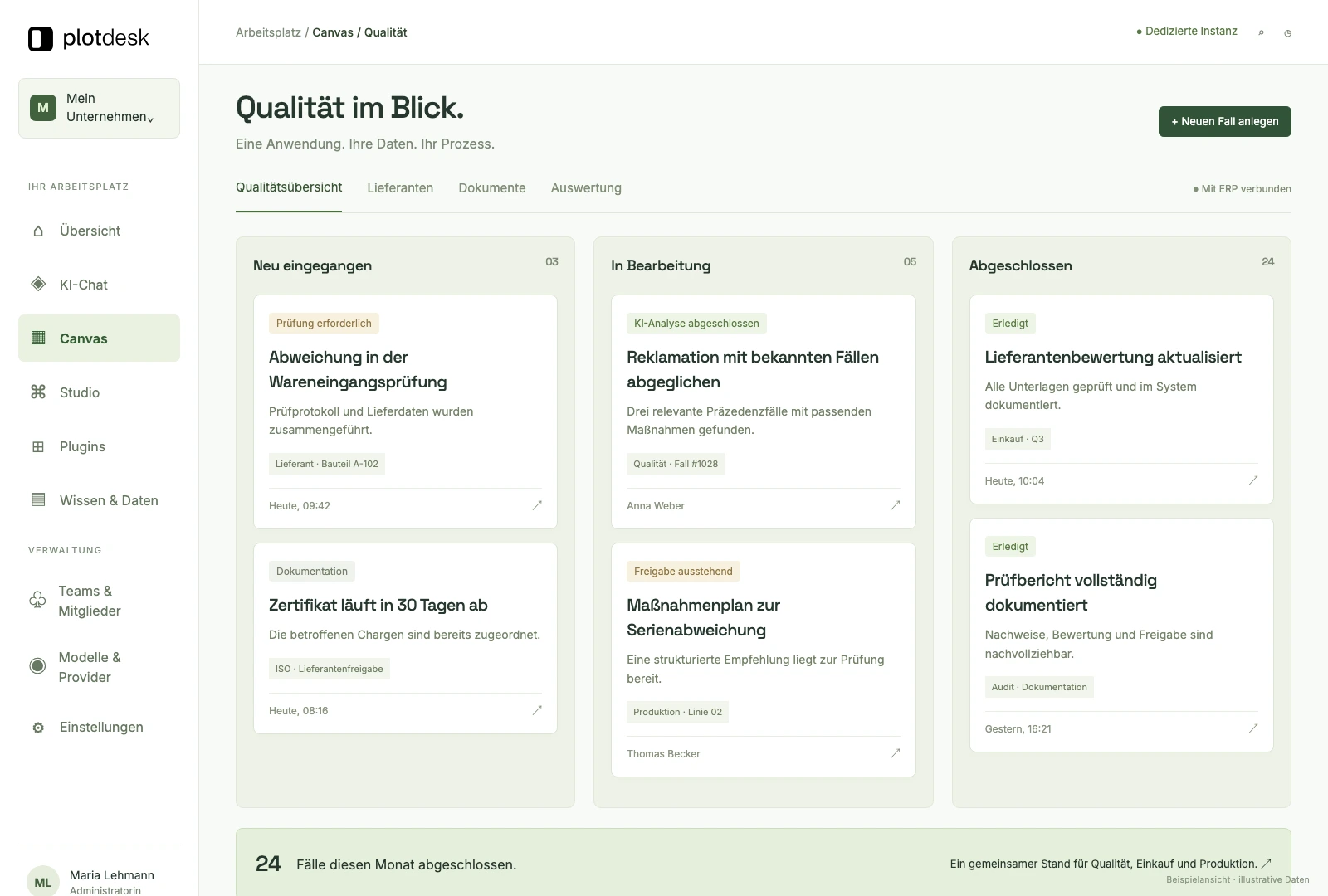Open the Übersicht home icon
This screenshot has height=896, width=1328.
click(x=38, y=231)
